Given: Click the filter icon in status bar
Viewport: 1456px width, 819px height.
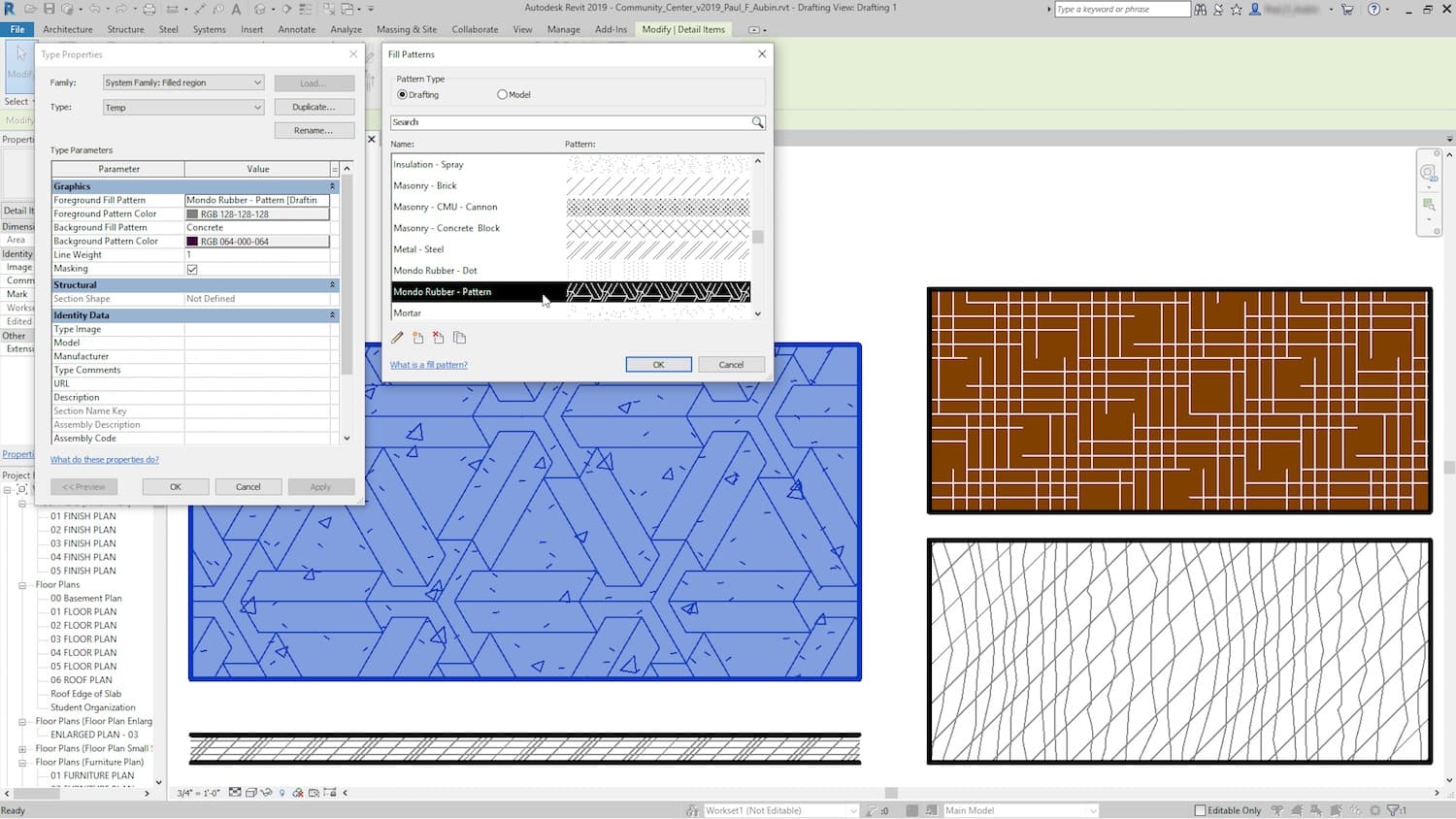Looking at the screenshot, I should (x=1393, y=810).
